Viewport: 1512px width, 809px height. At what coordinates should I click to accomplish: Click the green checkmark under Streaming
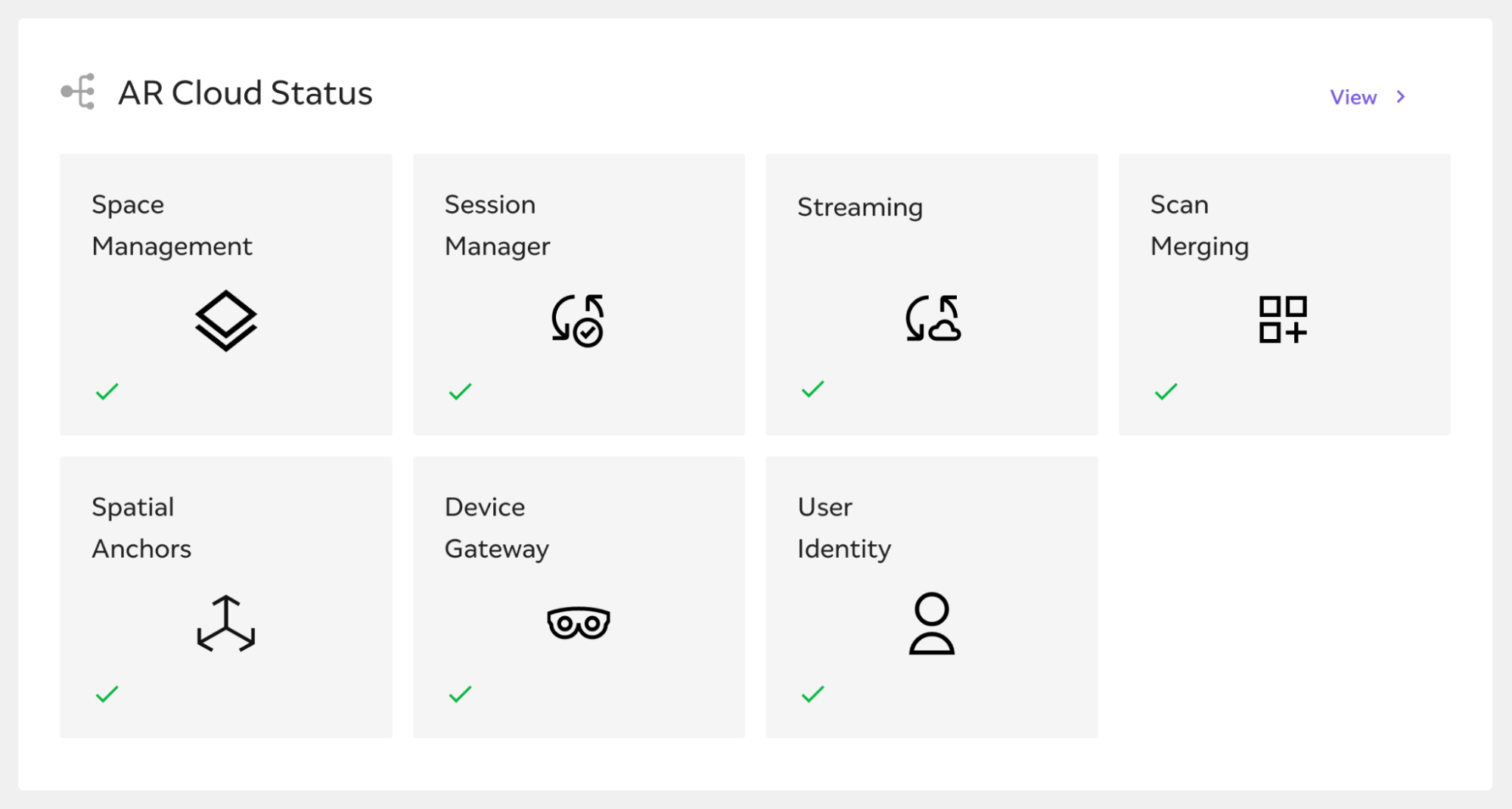(x=812, y=389)
